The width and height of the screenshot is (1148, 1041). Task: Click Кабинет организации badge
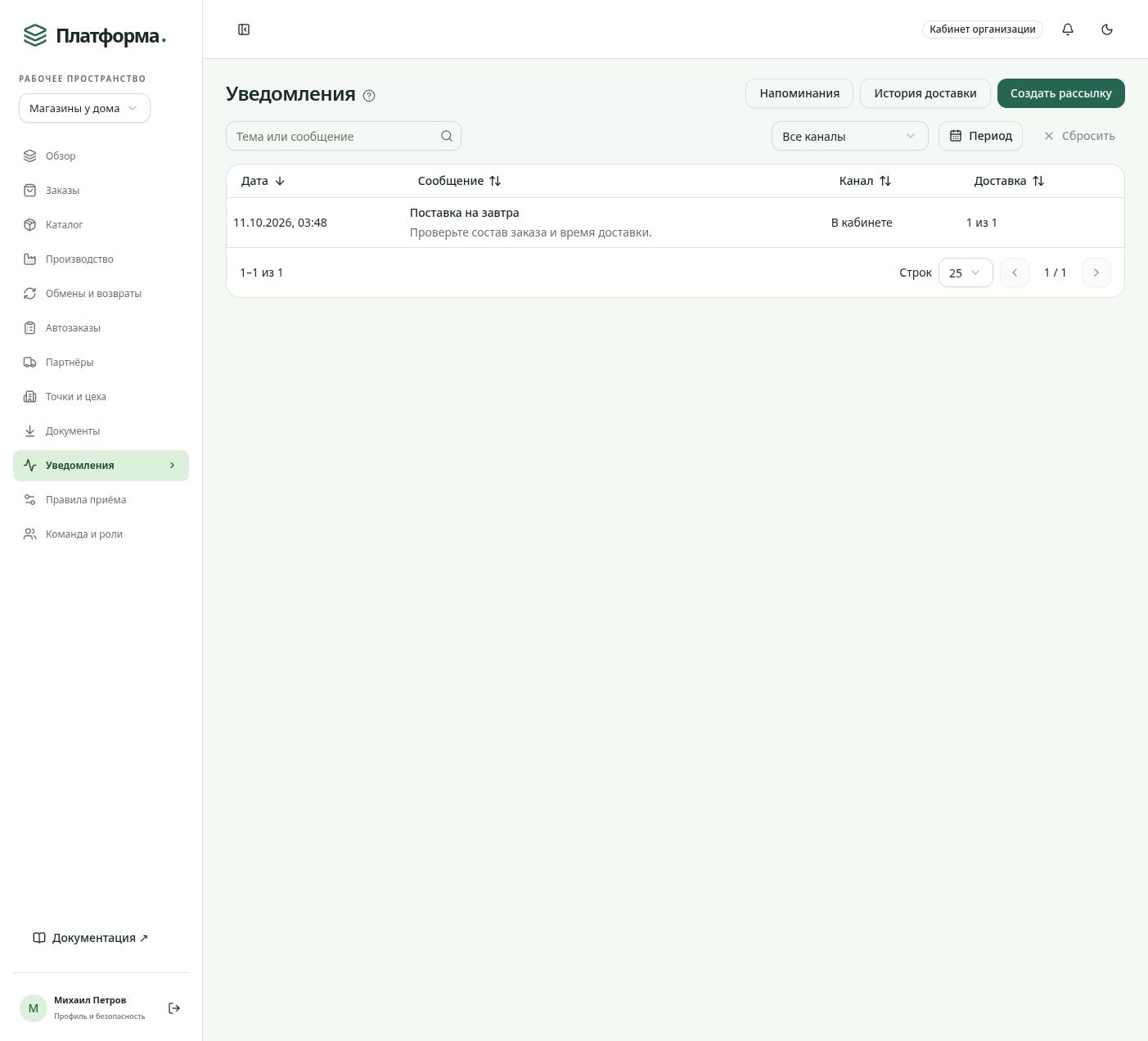click(x=982, y=29)
